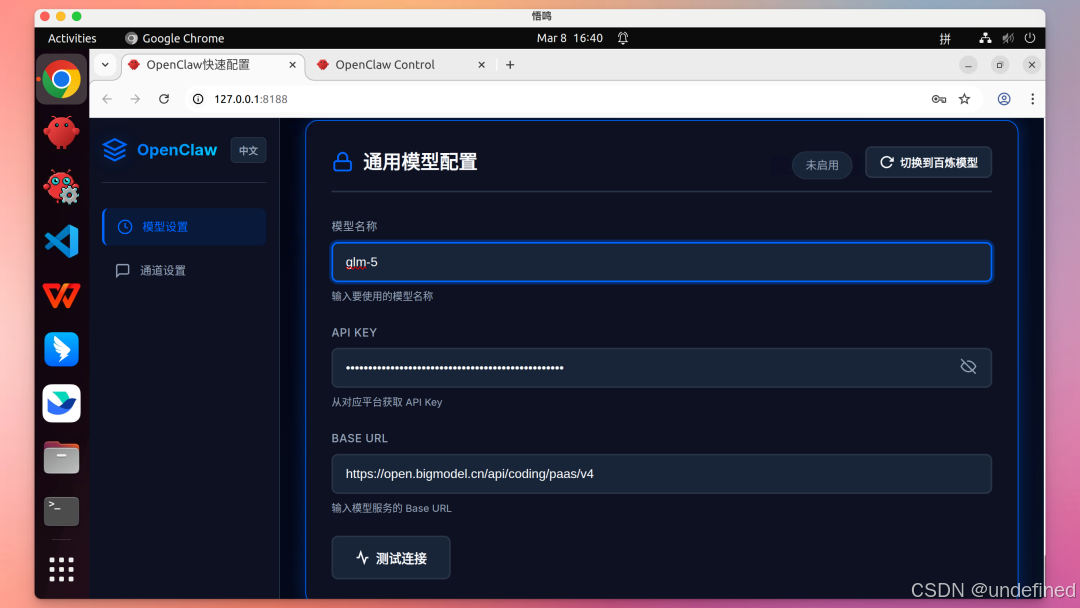
Task: Click inside the BASE URL input field
Action: point(660,473)
